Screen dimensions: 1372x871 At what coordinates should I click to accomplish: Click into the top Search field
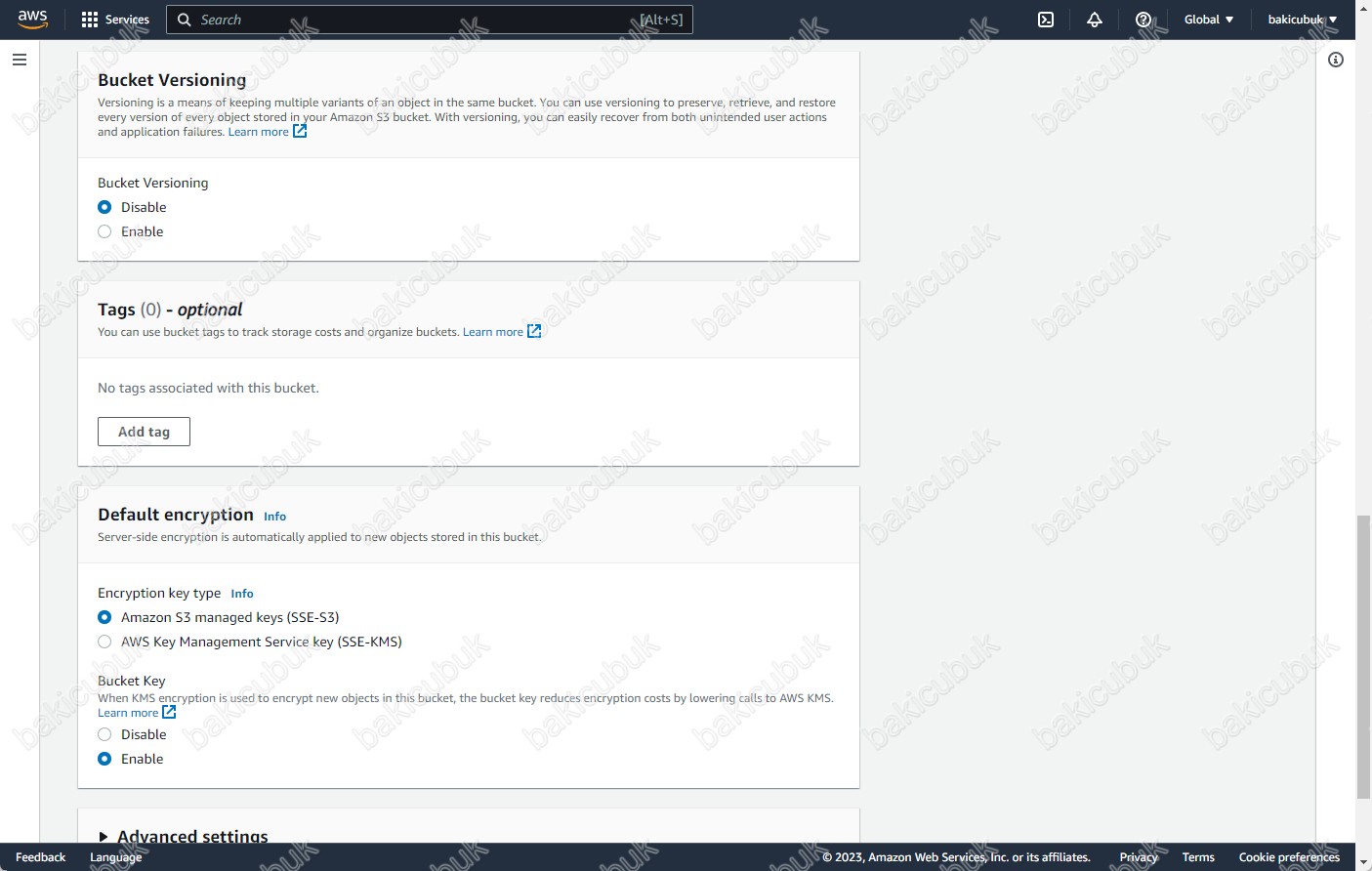pos(430,20)
